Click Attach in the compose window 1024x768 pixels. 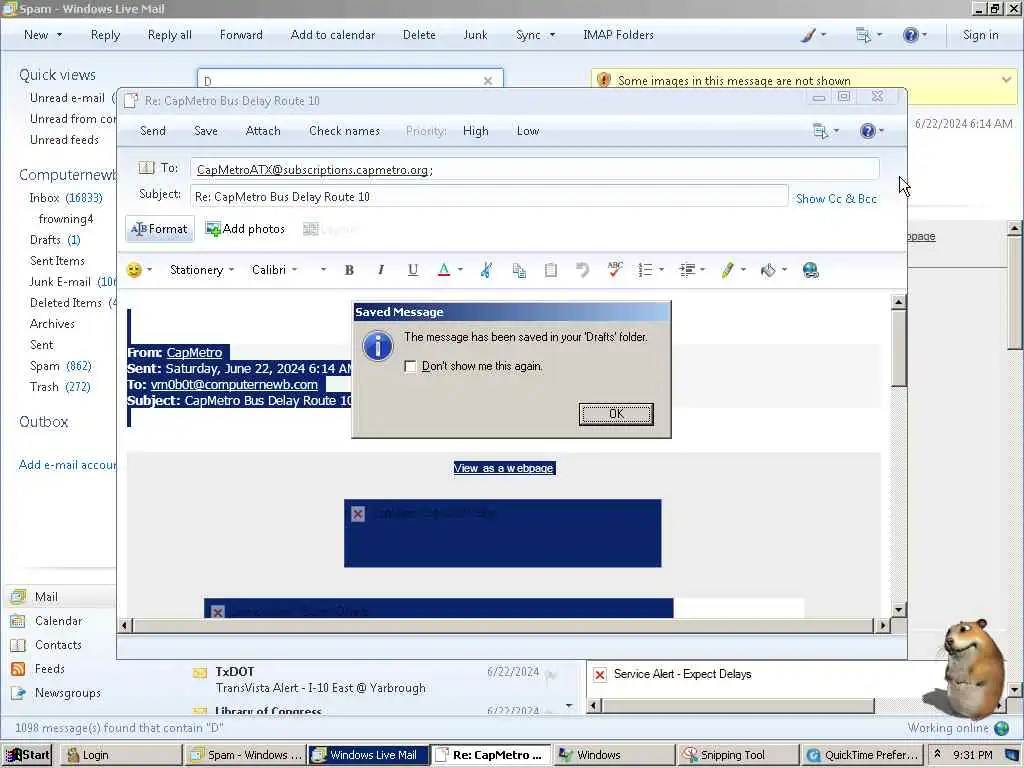[x=263, y=131]
